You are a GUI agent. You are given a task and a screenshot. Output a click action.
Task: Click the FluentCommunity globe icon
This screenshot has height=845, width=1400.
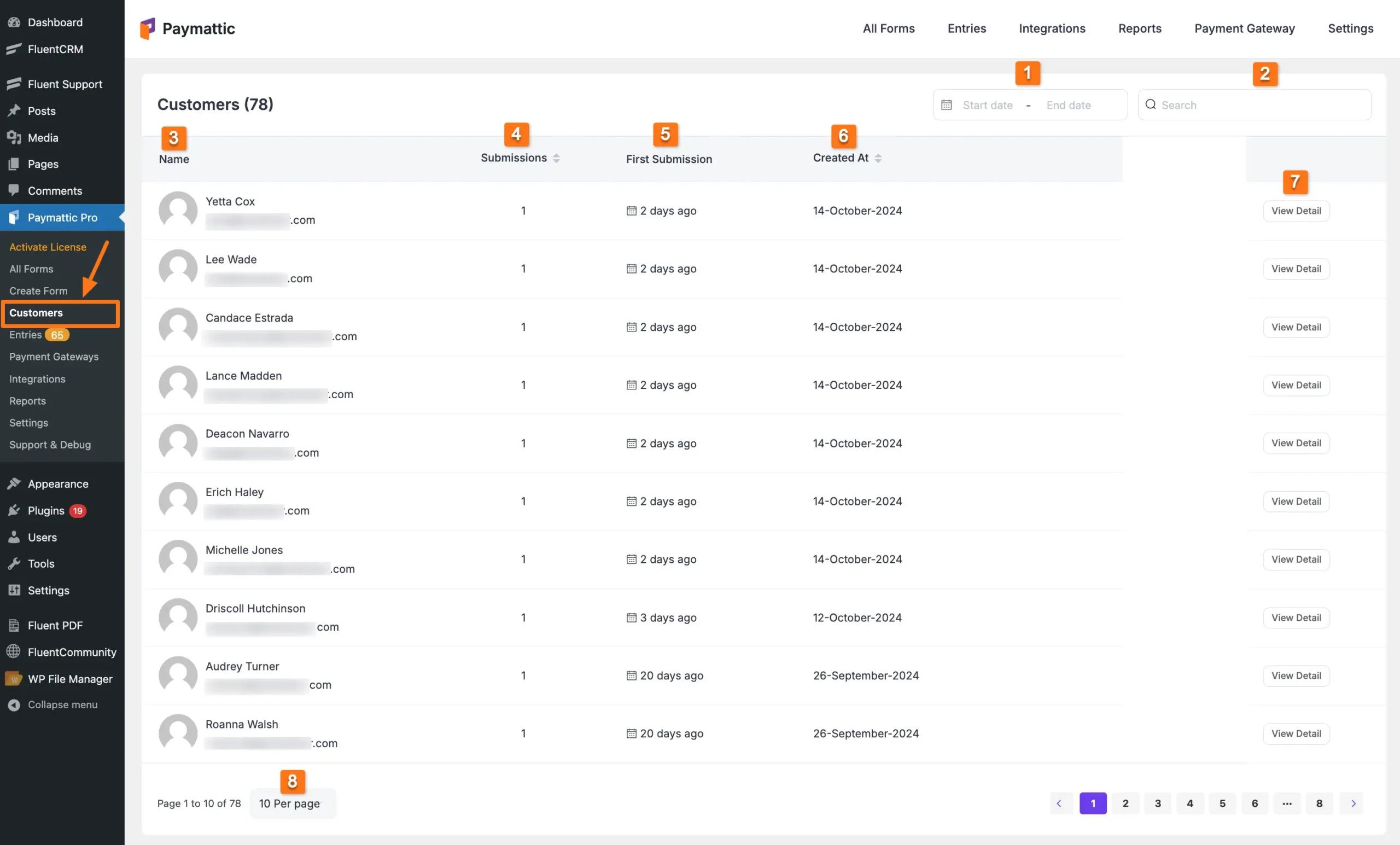[14, 652]
